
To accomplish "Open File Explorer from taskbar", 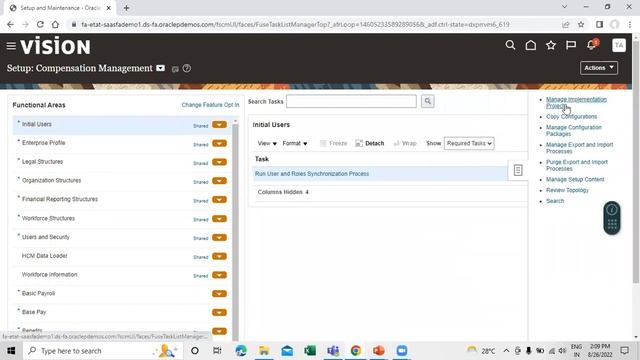I will (264, 351).
